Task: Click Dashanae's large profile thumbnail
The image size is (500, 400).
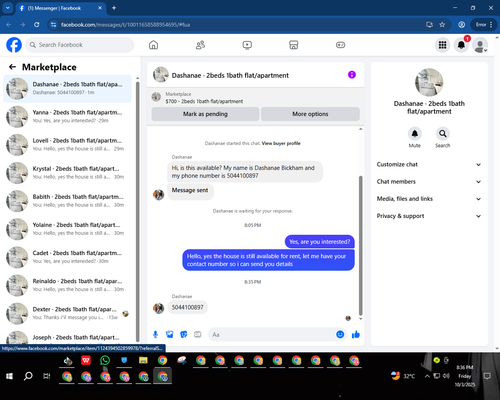Action: pyautogui.click(x=429, y=82)
